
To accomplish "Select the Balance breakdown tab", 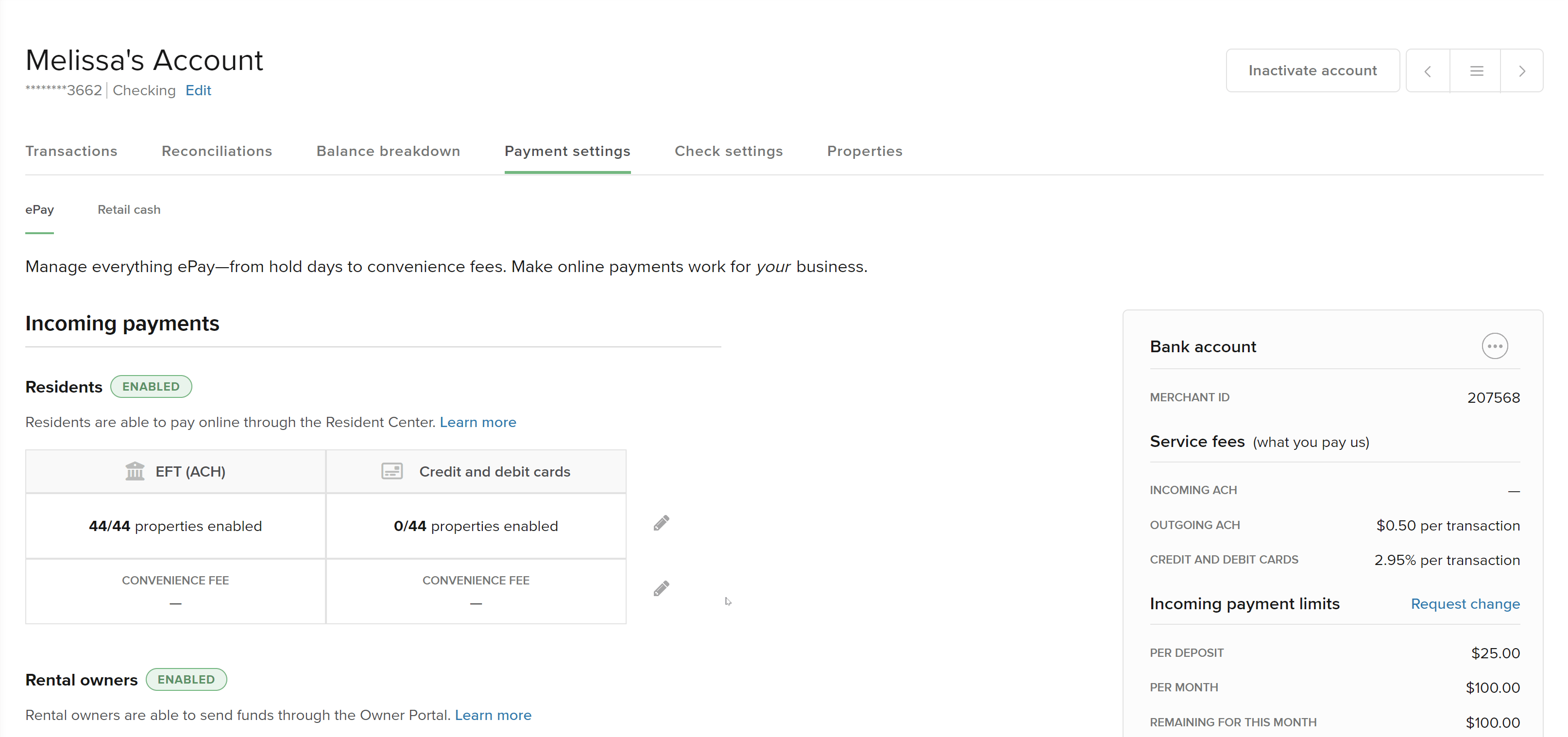I will pos(388,151).
